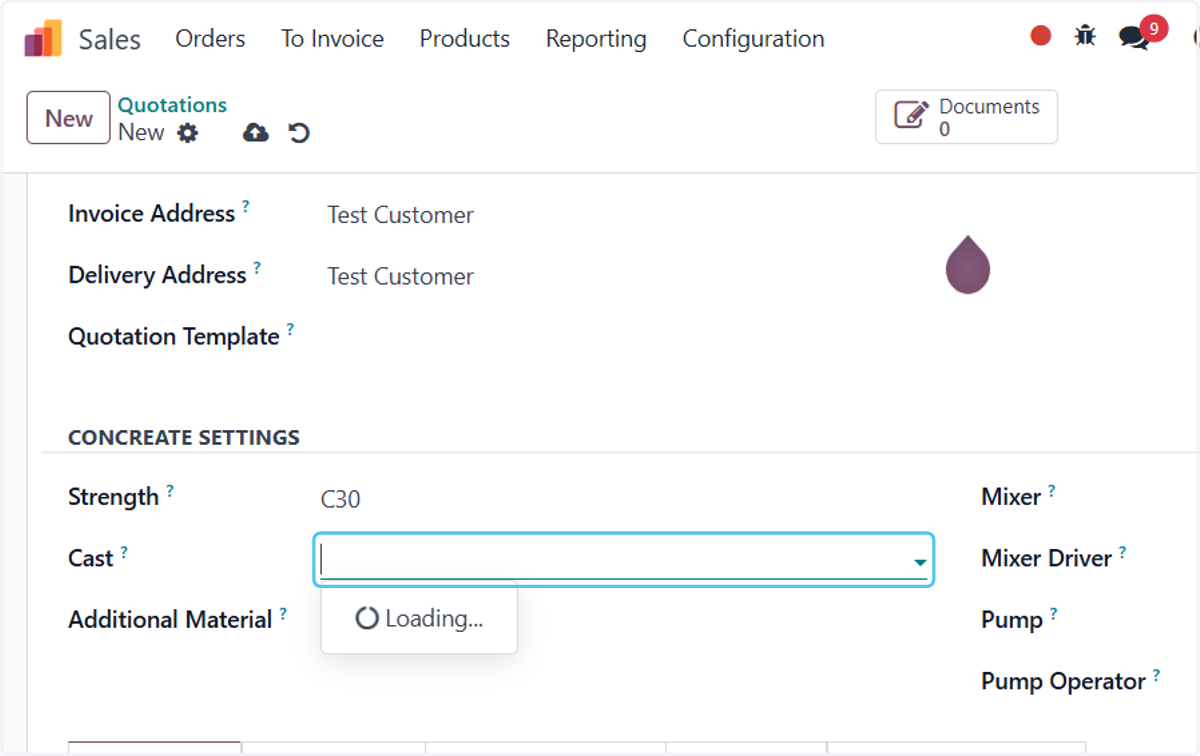This screenshot has height=756, width=1200.
Task: Discard changes with the undo icon
Action: 299,133
